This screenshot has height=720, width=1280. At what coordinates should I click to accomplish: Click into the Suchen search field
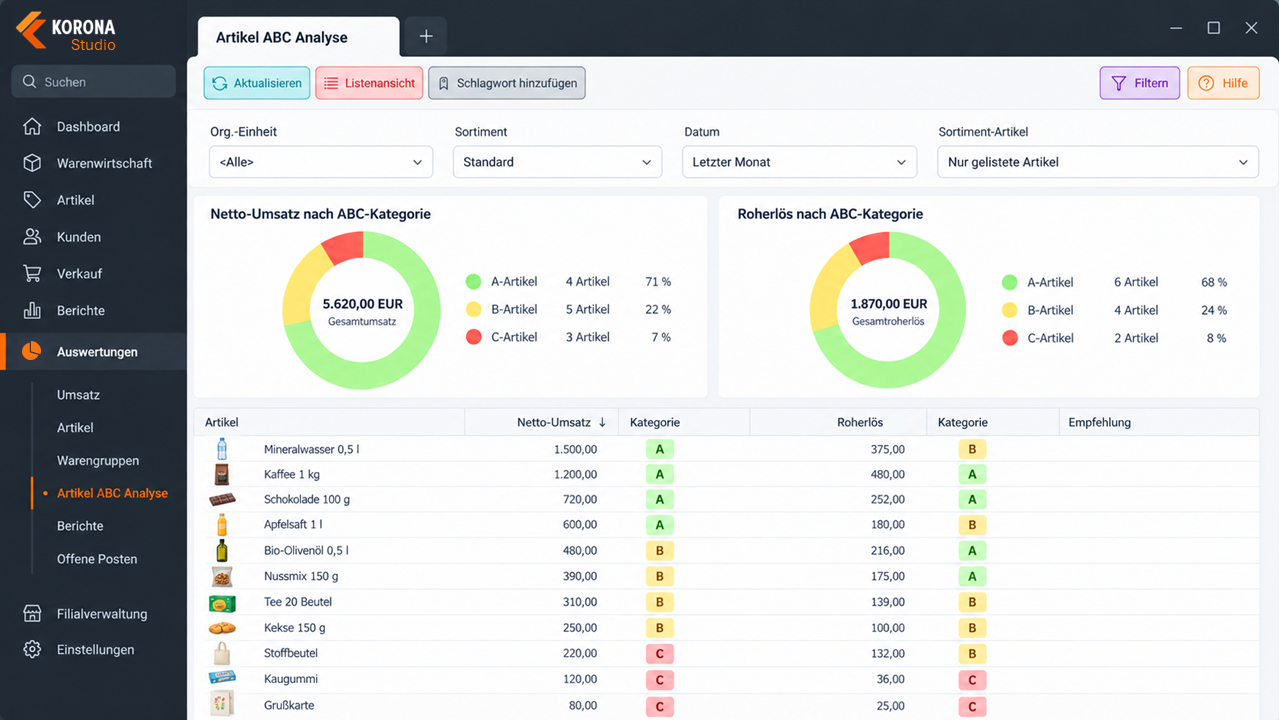pyautogui.click(x=94, y=82)
